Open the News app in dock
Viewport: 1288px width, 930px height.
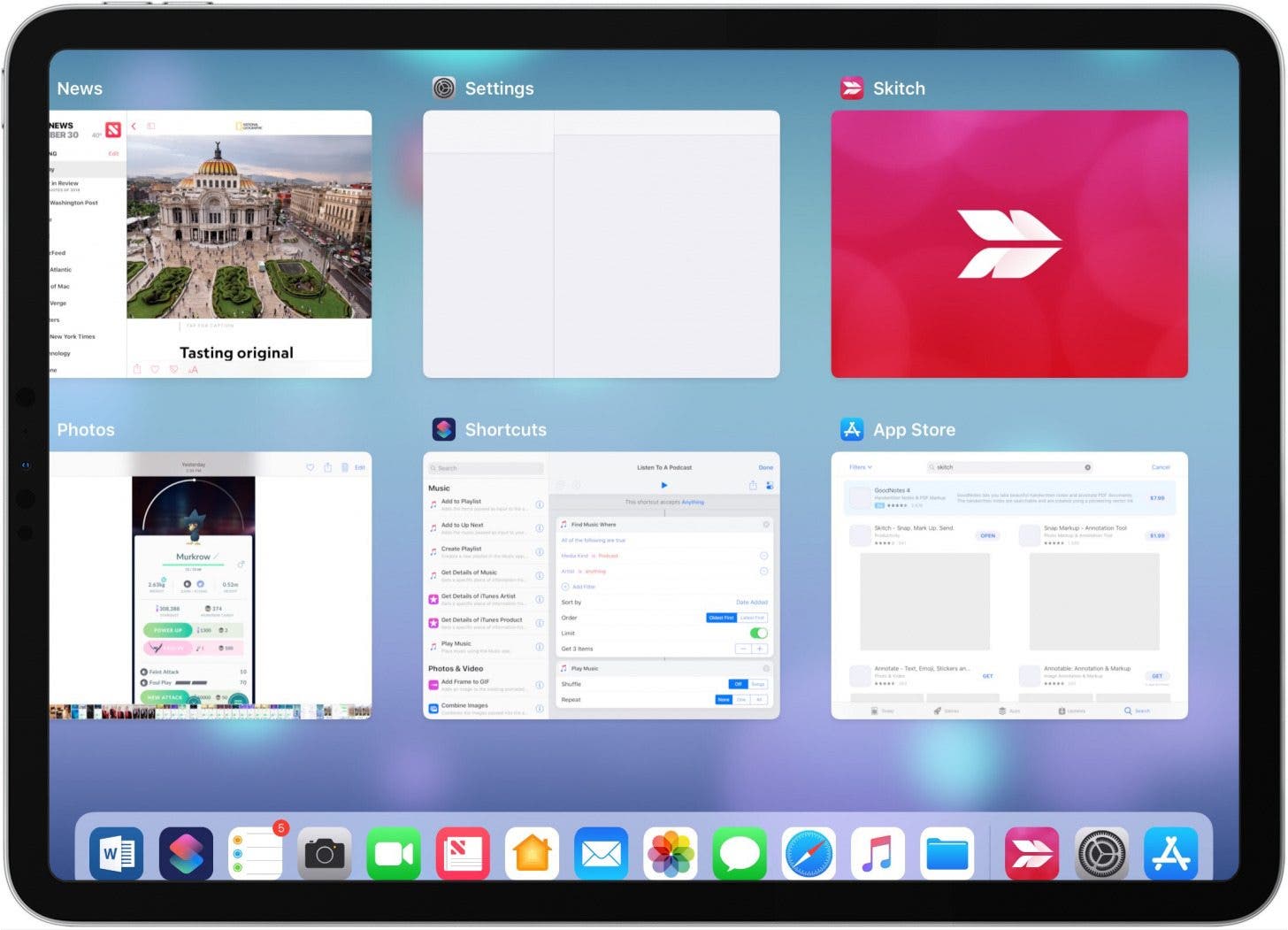point(463,853)
